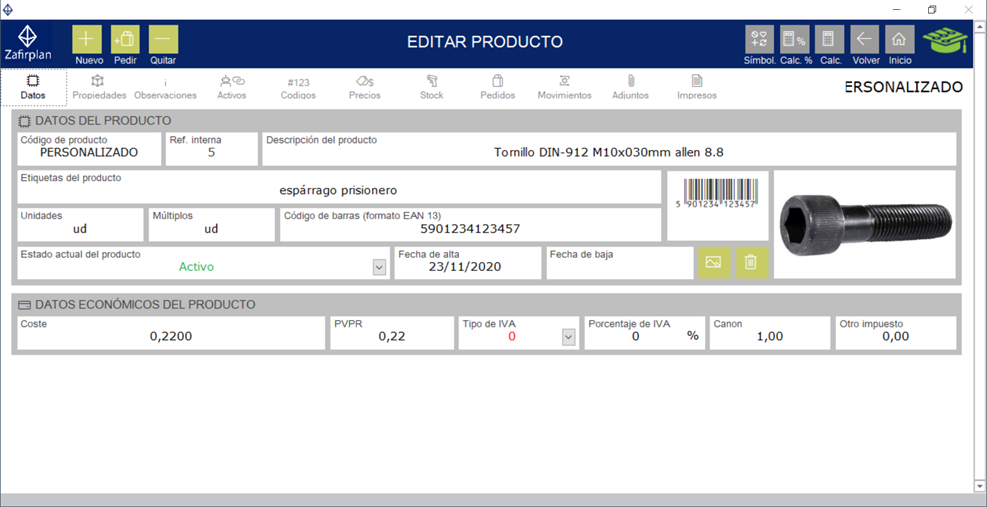Expand the Tipo de IVA dropdown
This screenshot has height=507, width=987.
coord(568,338)
